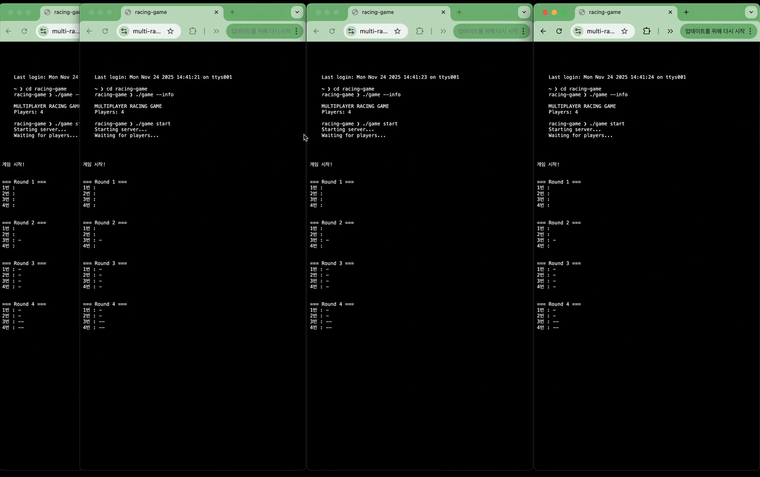Open a new tab in third window
Viewport: 760px width, 477px height.
tap(459, 12)
